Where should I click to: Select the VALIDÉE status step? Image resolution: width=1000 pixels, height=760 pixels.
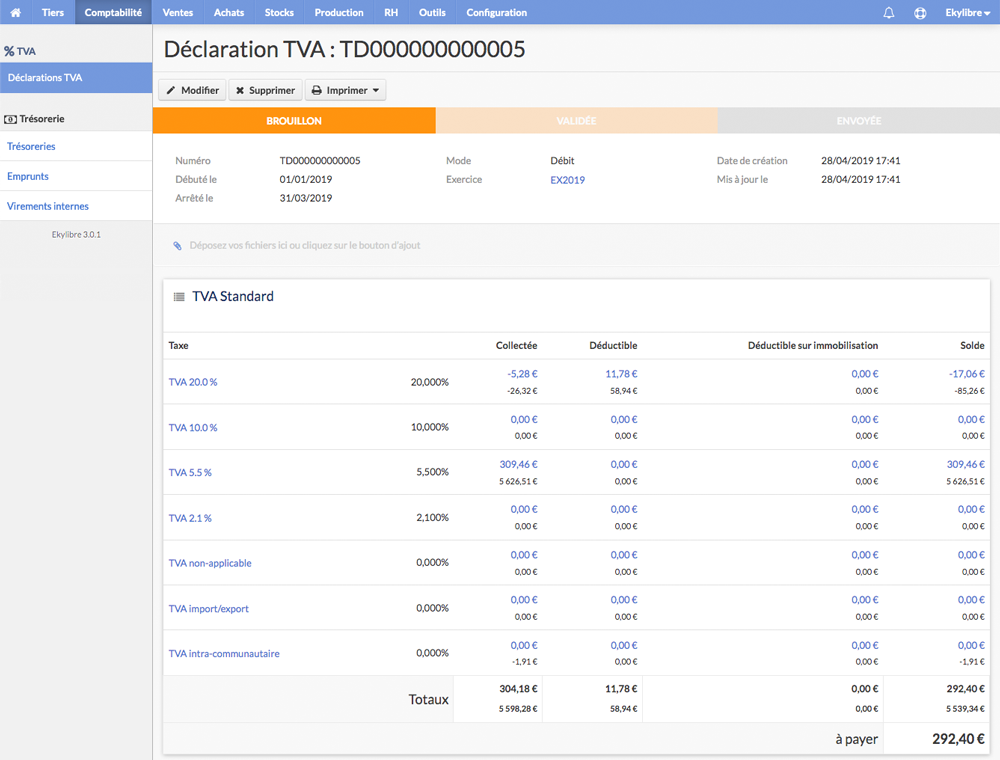[577, 121]
